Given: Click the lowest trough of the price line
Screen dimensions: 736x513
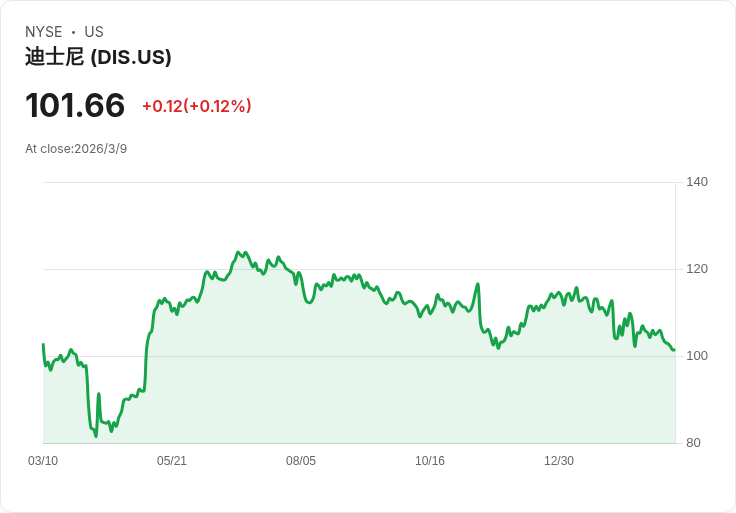Looking at the screenshot, I should 96,436.
